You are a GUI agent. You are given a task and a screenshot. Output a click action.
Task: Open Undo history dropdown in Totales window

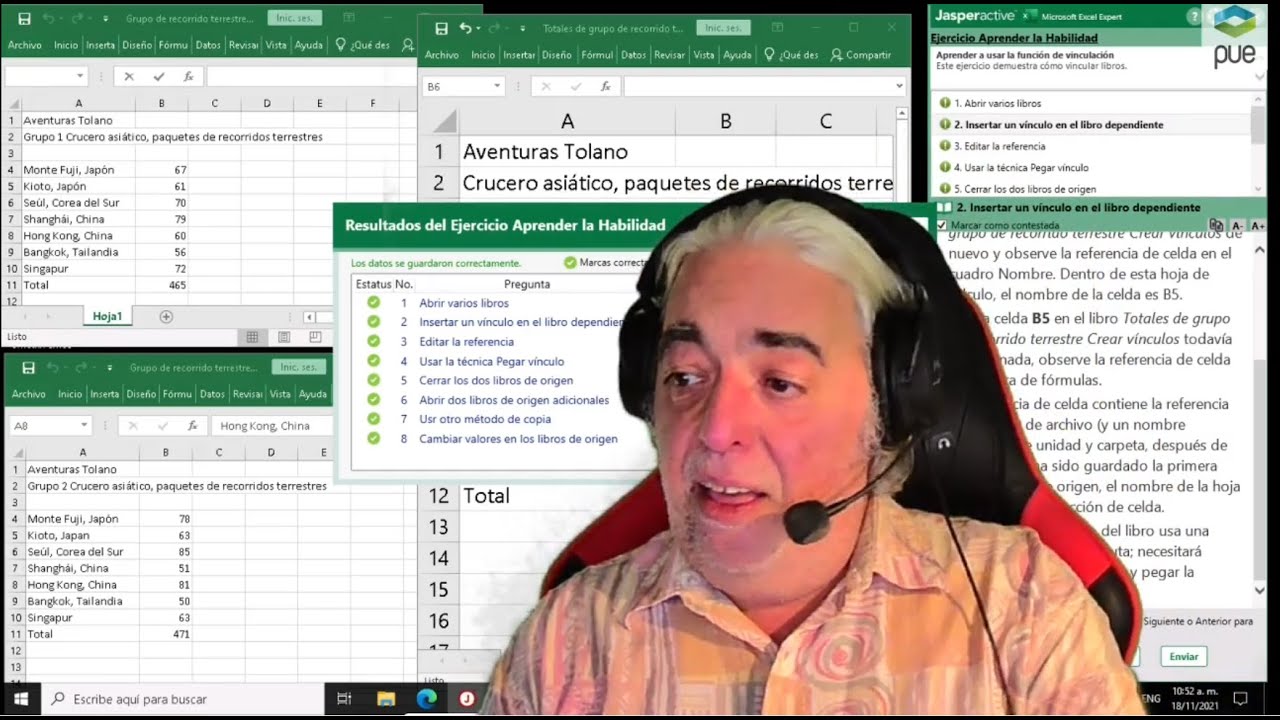click(x=478, y=28)
